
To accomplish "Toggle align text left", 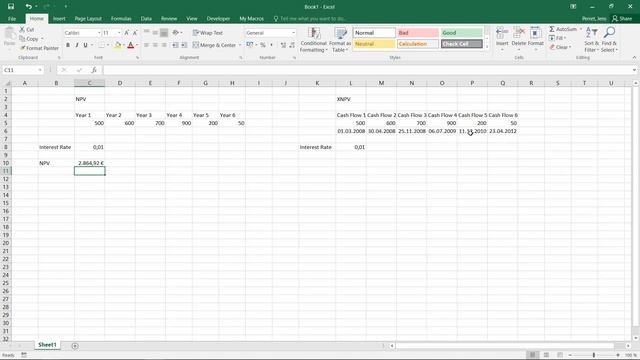I will (146, 45).
